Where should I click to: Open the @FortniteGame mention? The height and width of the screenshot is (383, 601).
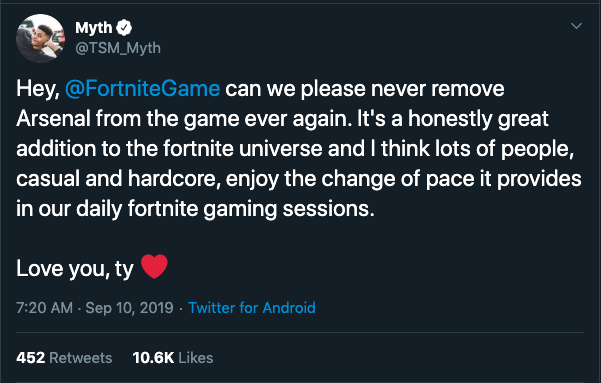click(143, 89)
